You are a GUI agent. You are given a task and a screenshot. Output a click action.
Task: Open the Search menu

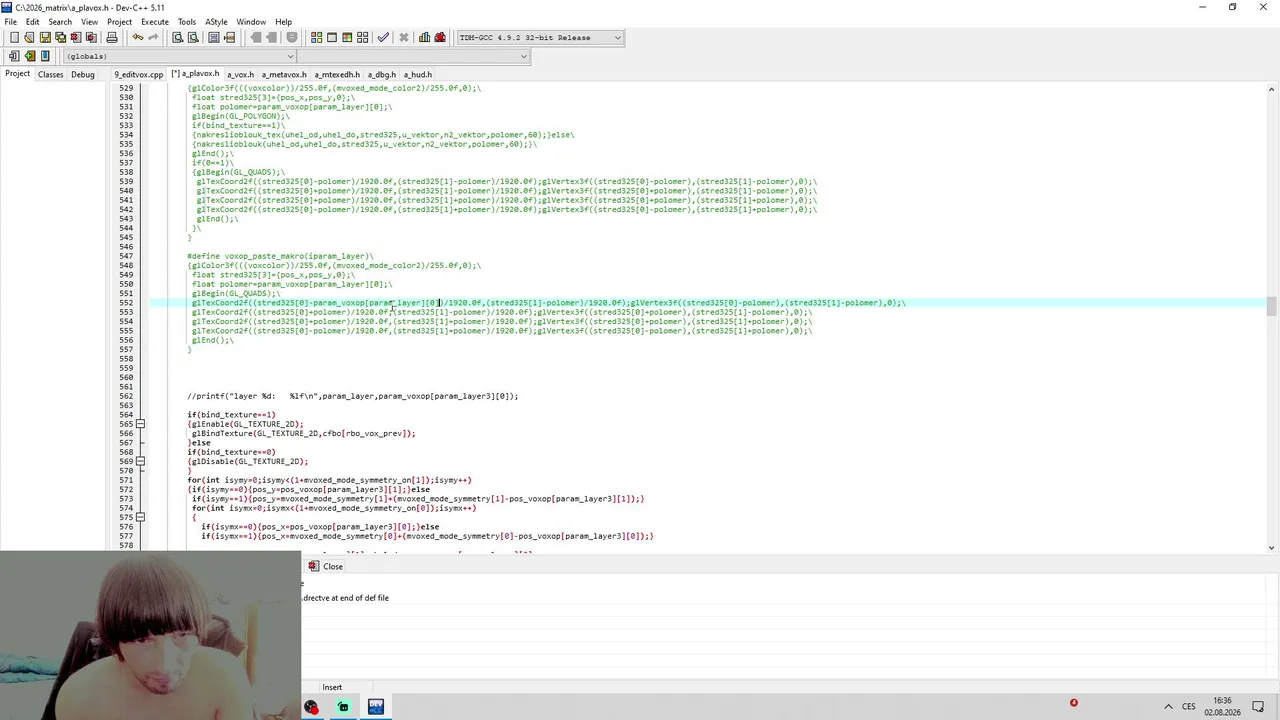[60, 22]
